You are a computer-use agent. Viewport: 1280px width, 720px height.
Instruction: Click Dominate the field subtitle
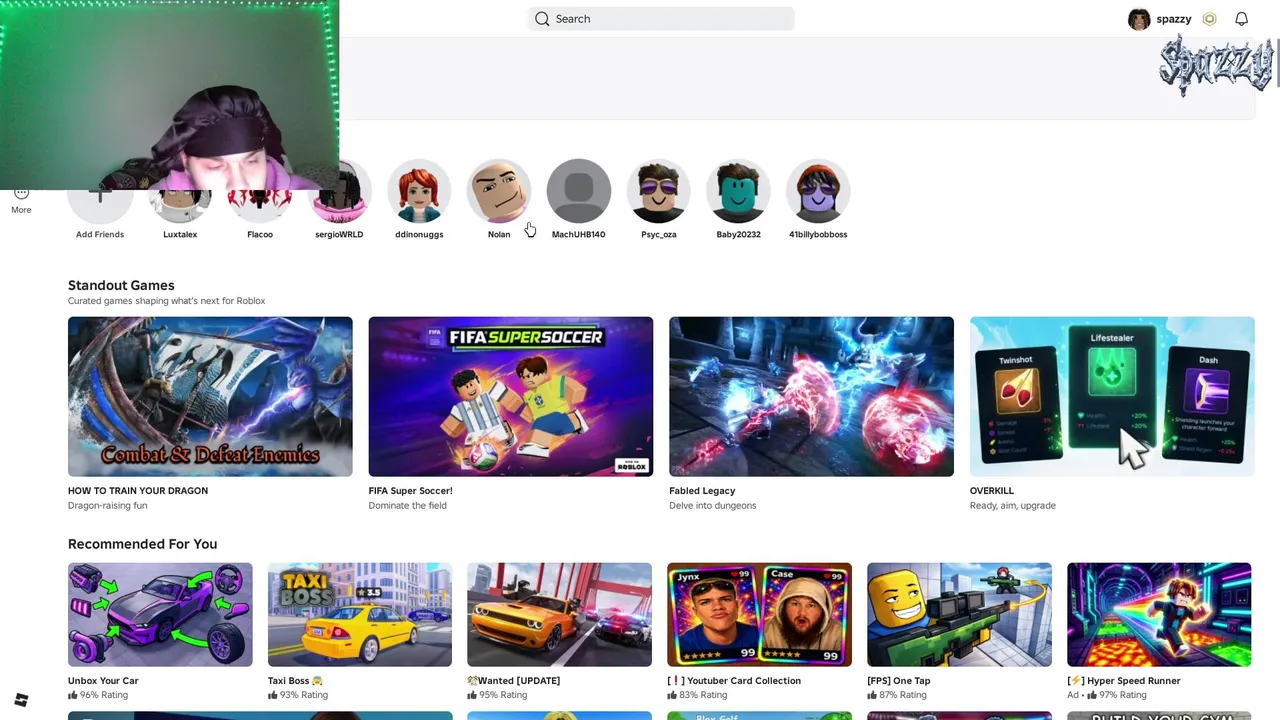click(408, 506)
